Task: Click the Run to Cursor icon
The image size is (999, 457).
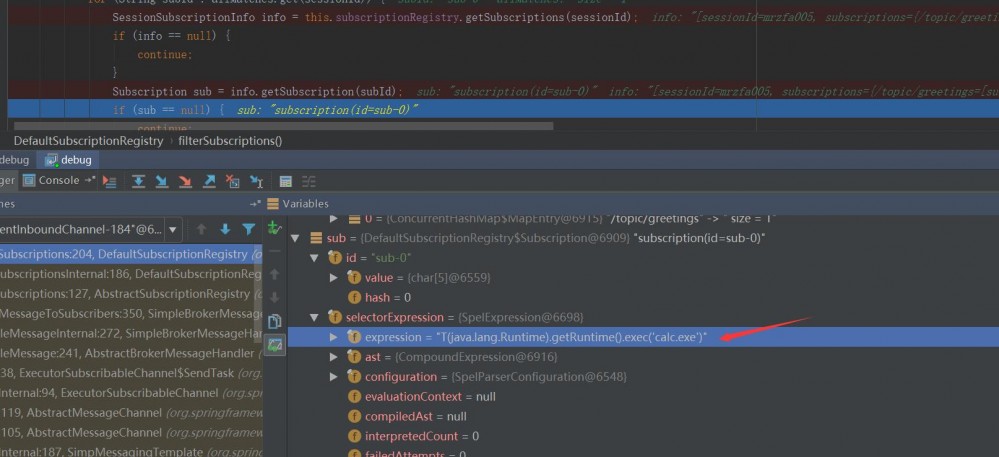Action: pos(256,182)
